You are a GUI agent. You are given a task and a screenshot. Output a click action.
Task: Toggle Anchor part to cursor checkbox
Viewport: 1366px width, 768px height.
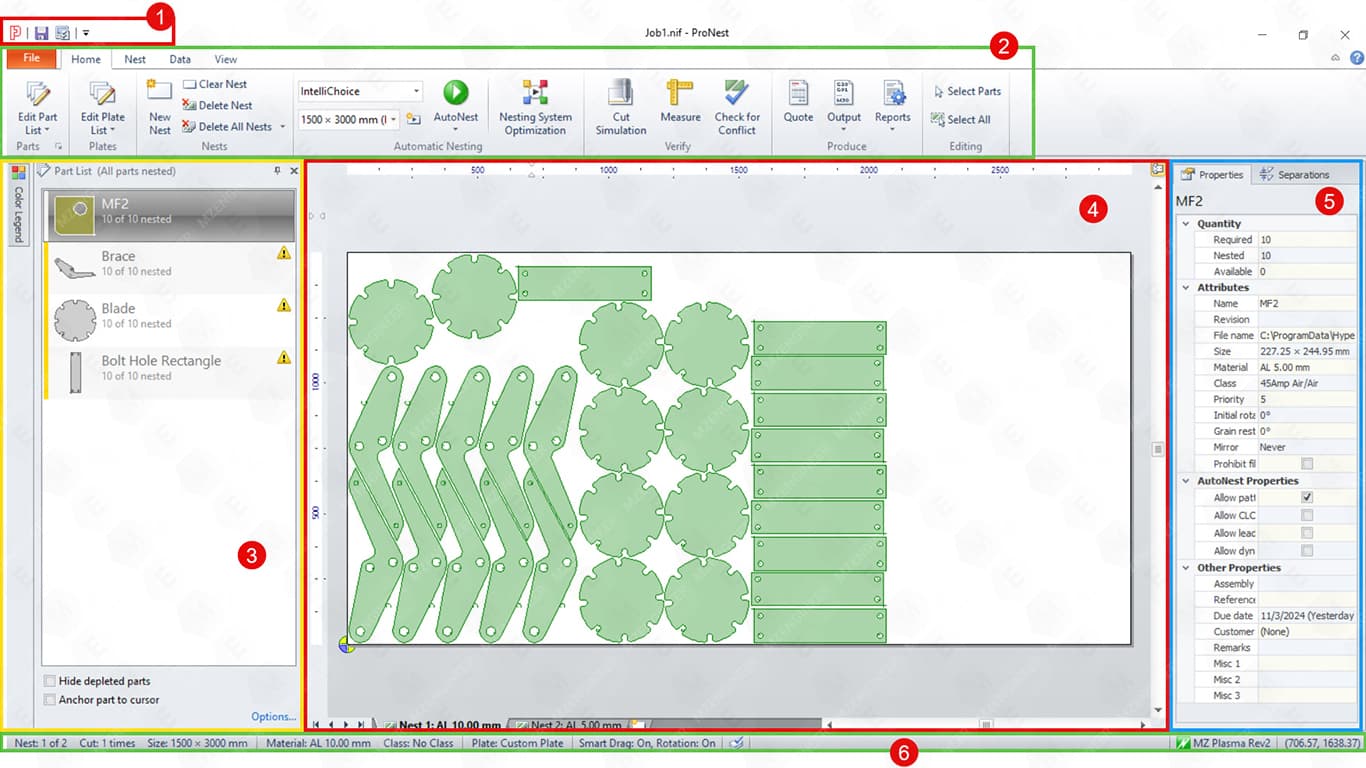[50, 700]
